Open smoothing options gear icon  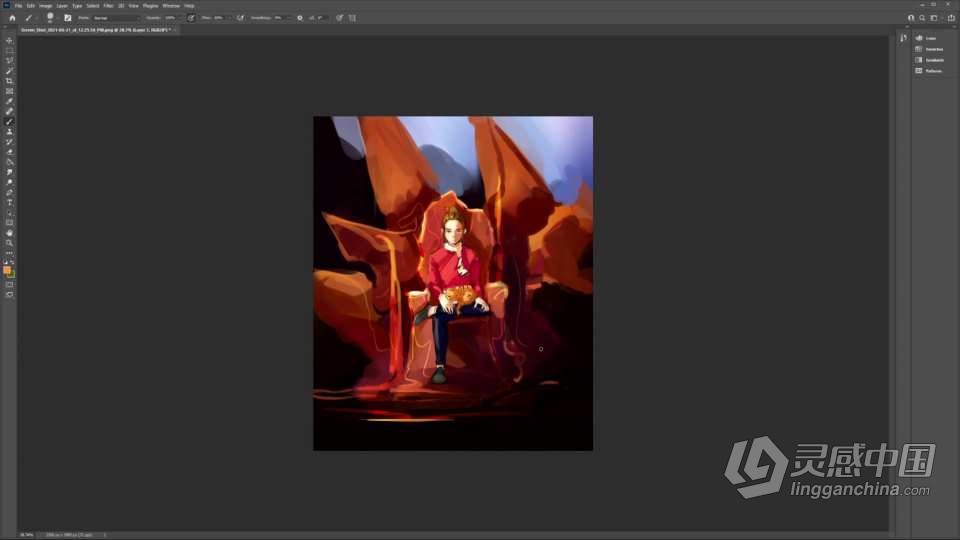pyautogui.click(x=300, y=18)
